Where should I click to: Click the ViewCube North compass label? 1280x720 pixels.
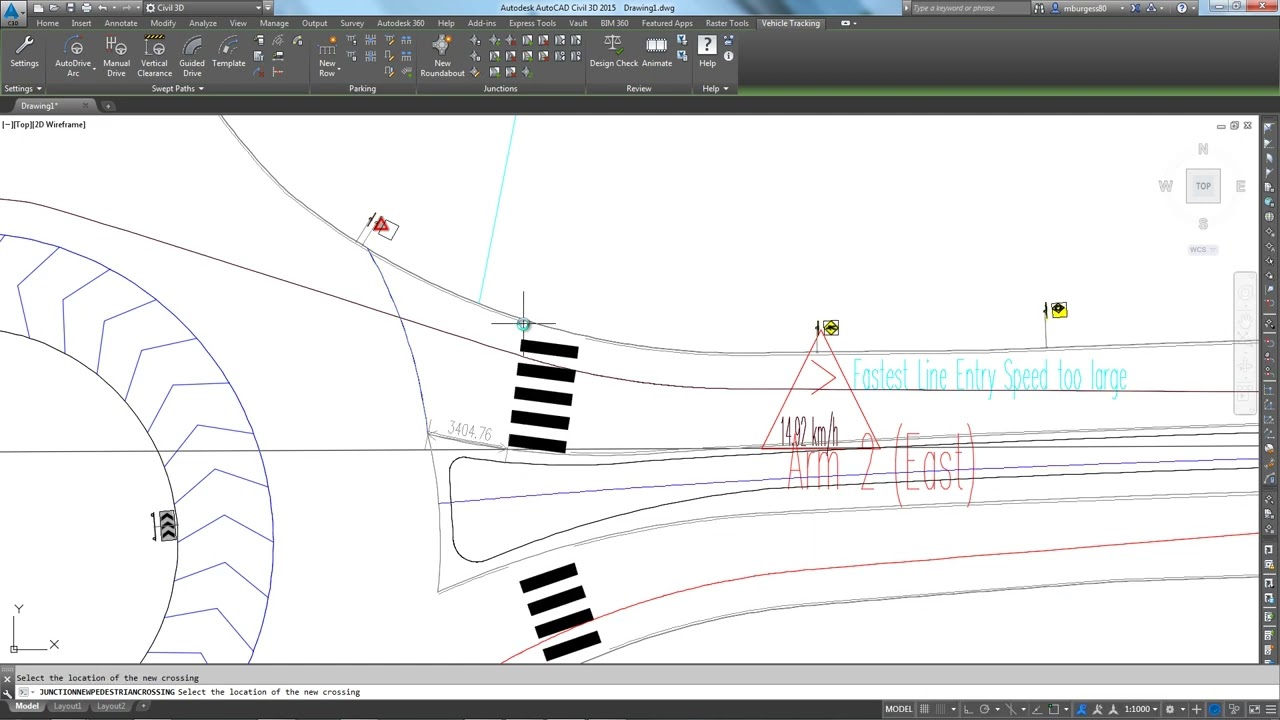pos(1203,149)
